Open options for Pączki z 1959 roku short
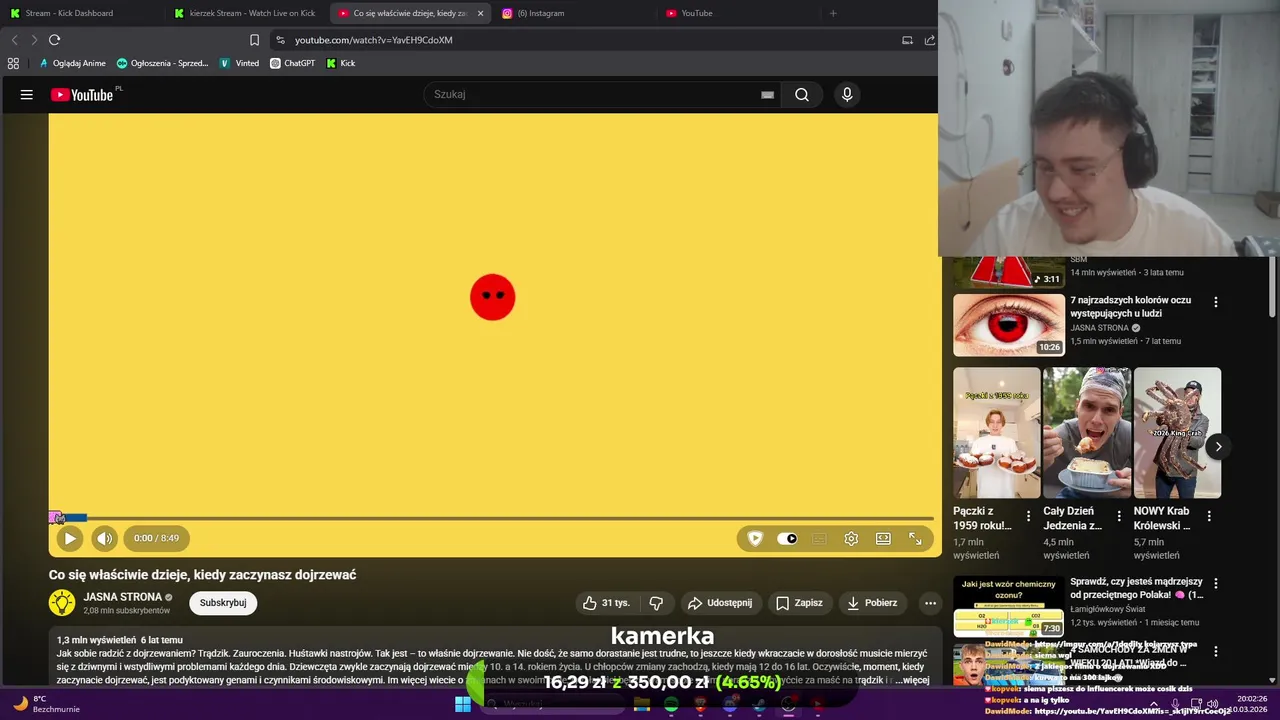Screen dimensions: 1280x720 (1028, 517)
